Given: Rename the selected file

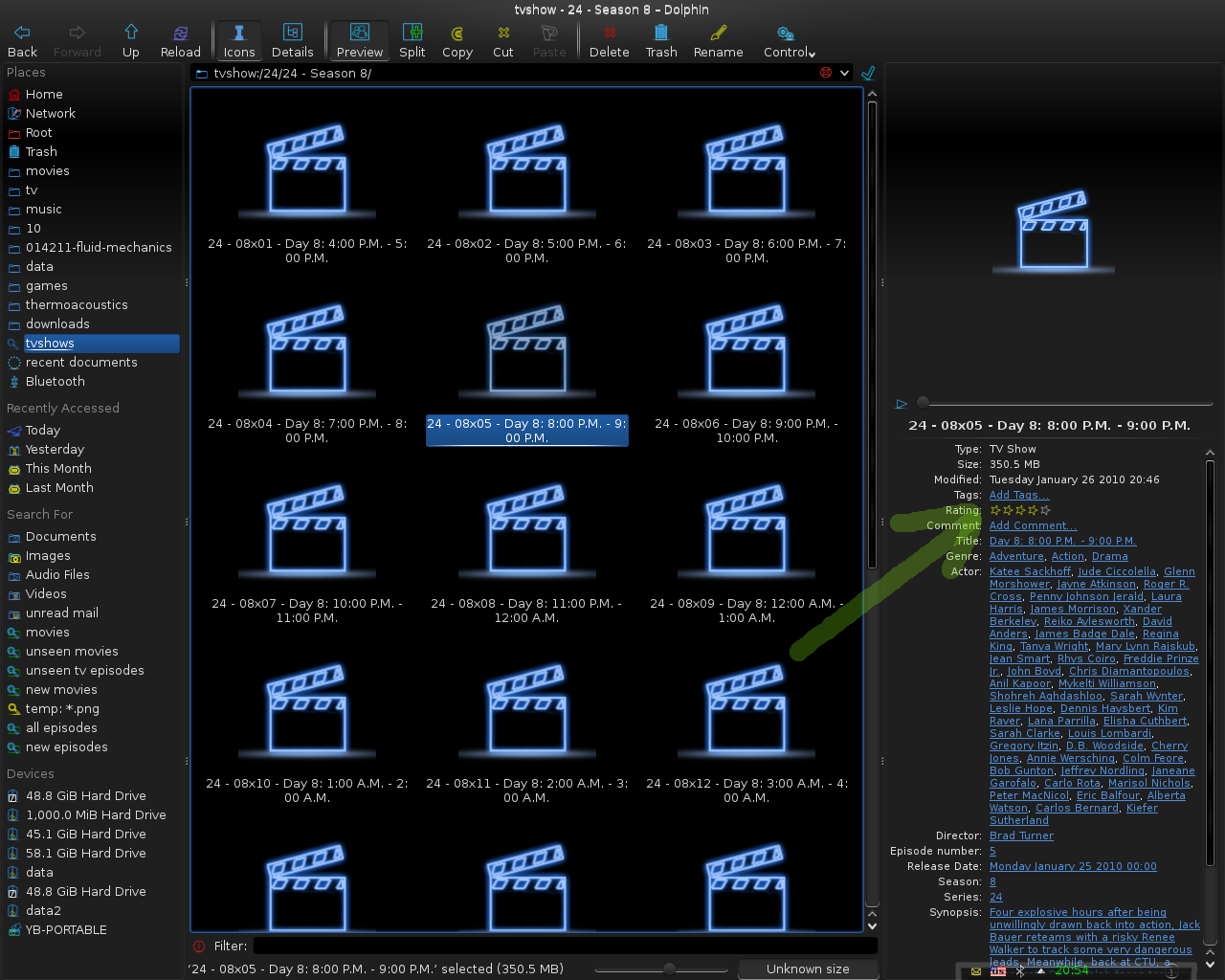Looking at the screenshot, I should click(719, 41).
